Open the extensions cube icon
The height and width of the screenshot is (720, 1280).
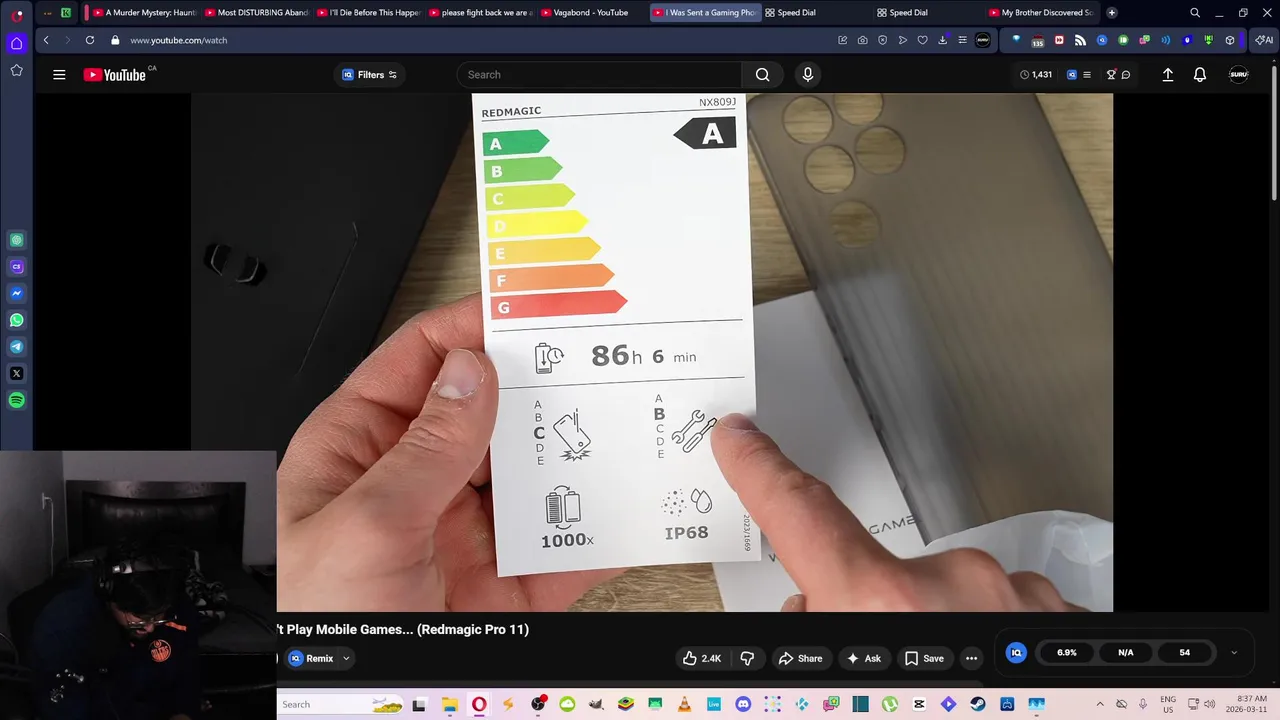[1229, 40]
